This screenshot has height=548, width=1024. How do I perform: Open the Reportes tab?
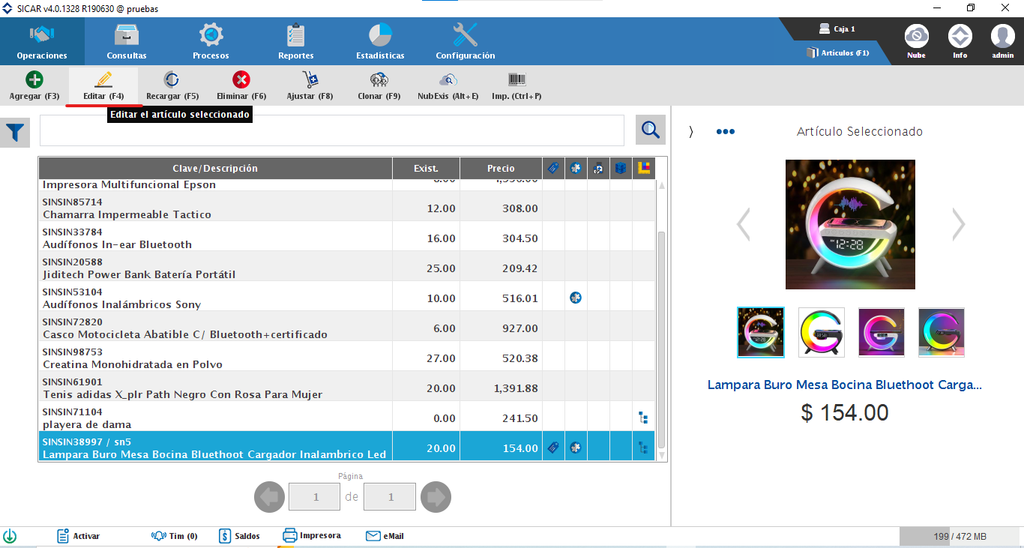pyautogui.click(x=296, y=41)
